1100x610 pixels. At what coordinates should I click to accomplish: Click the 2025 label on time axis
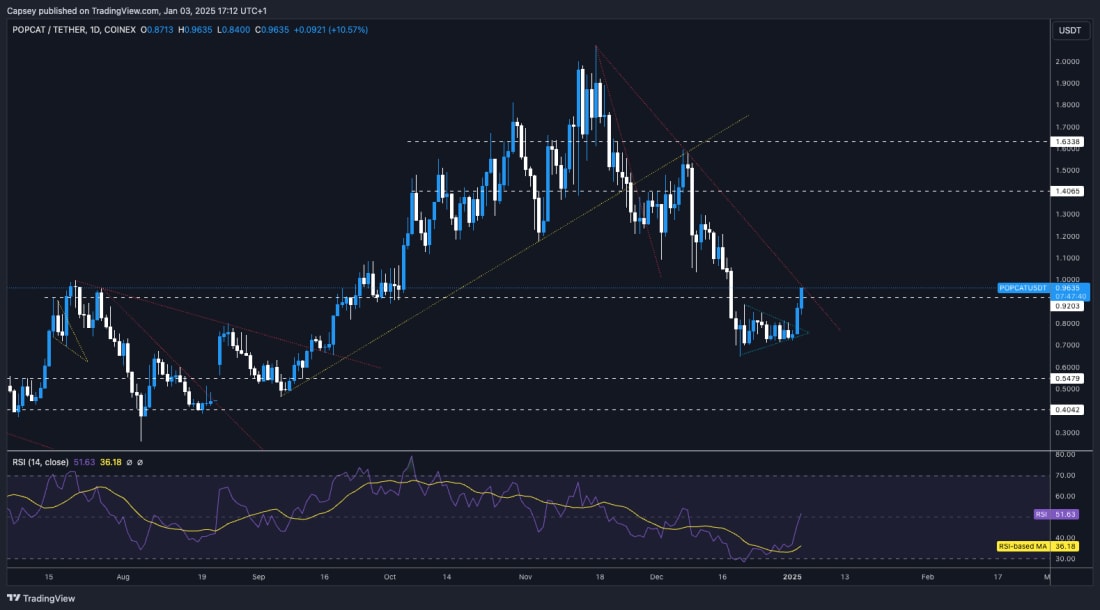792,577
